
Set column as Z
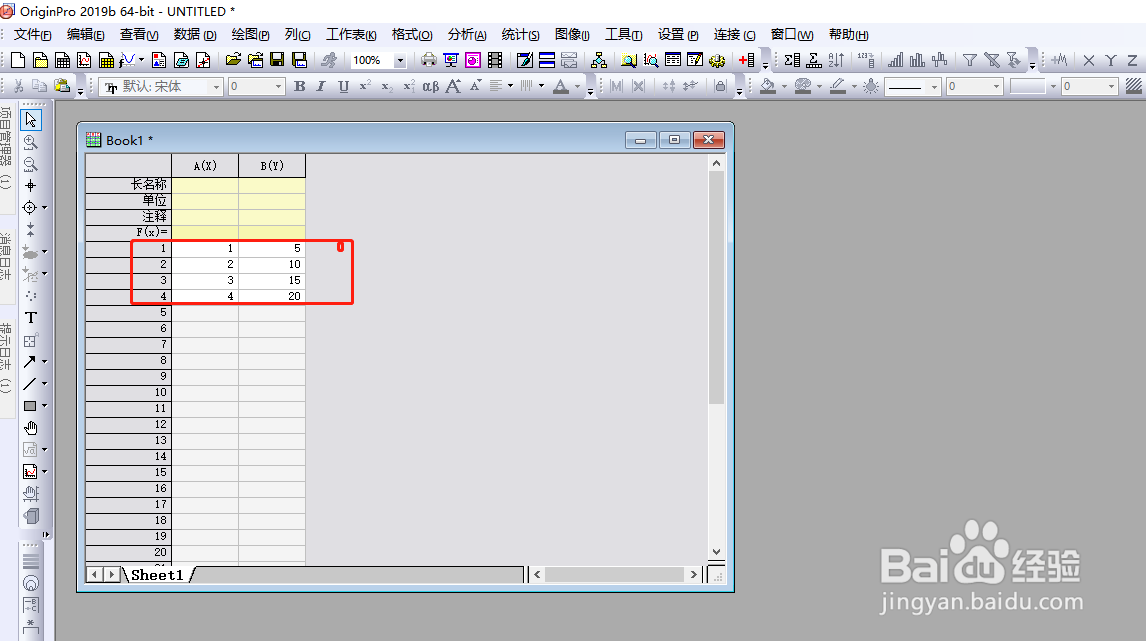[x=1132, y=61]
